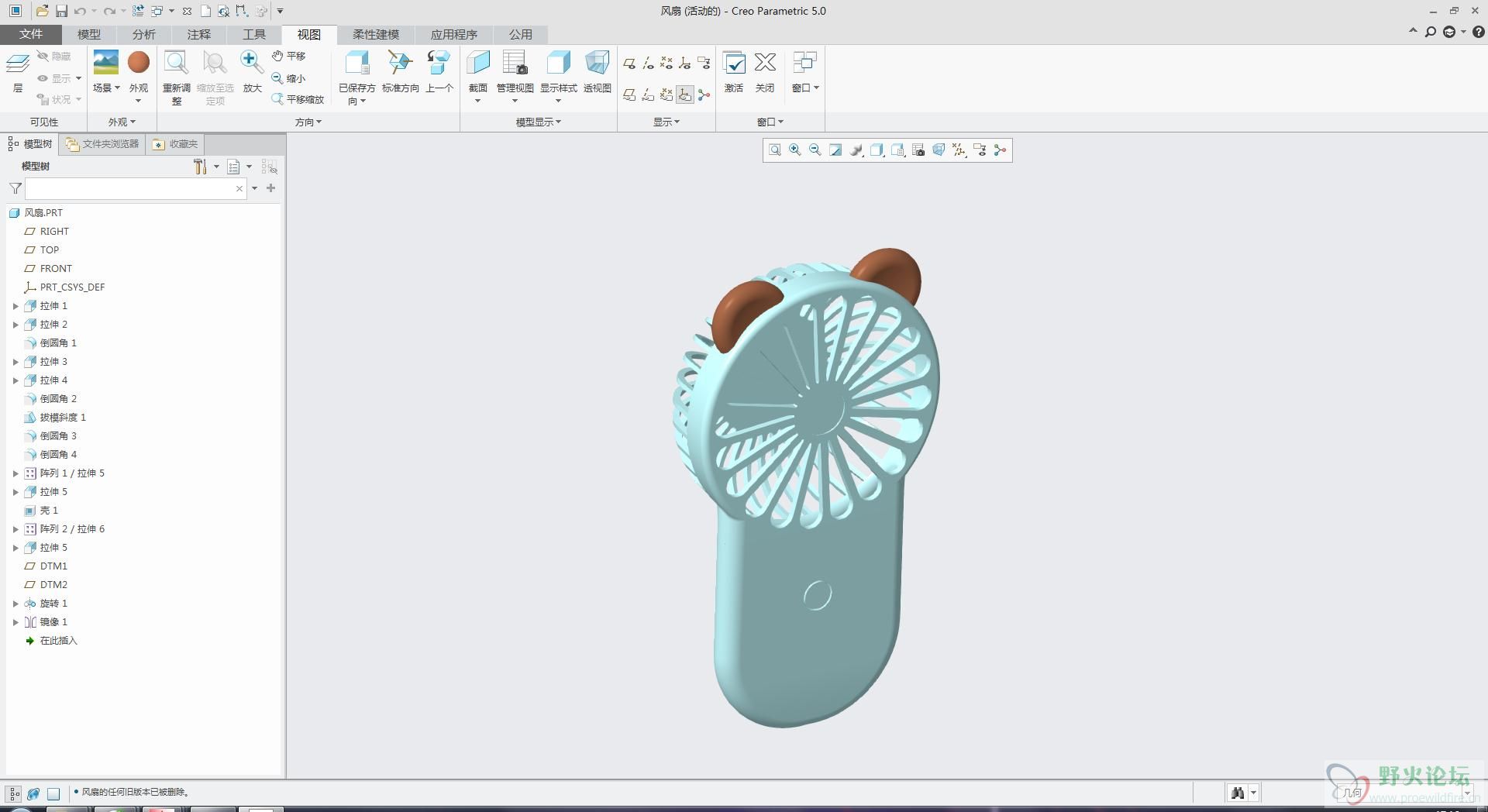Choose the Zoom In (放大) ribbon tool

pyautogui.click(x=252, y=72)
